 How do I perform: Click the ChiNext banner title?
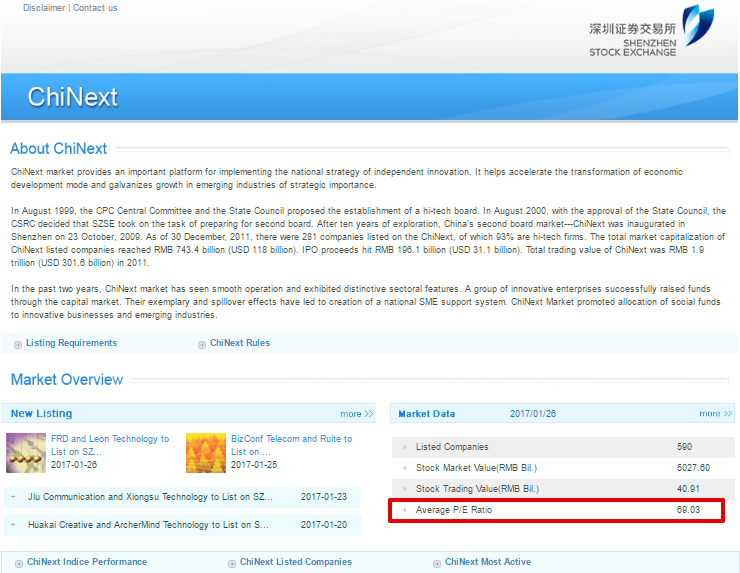click(73, 97)
